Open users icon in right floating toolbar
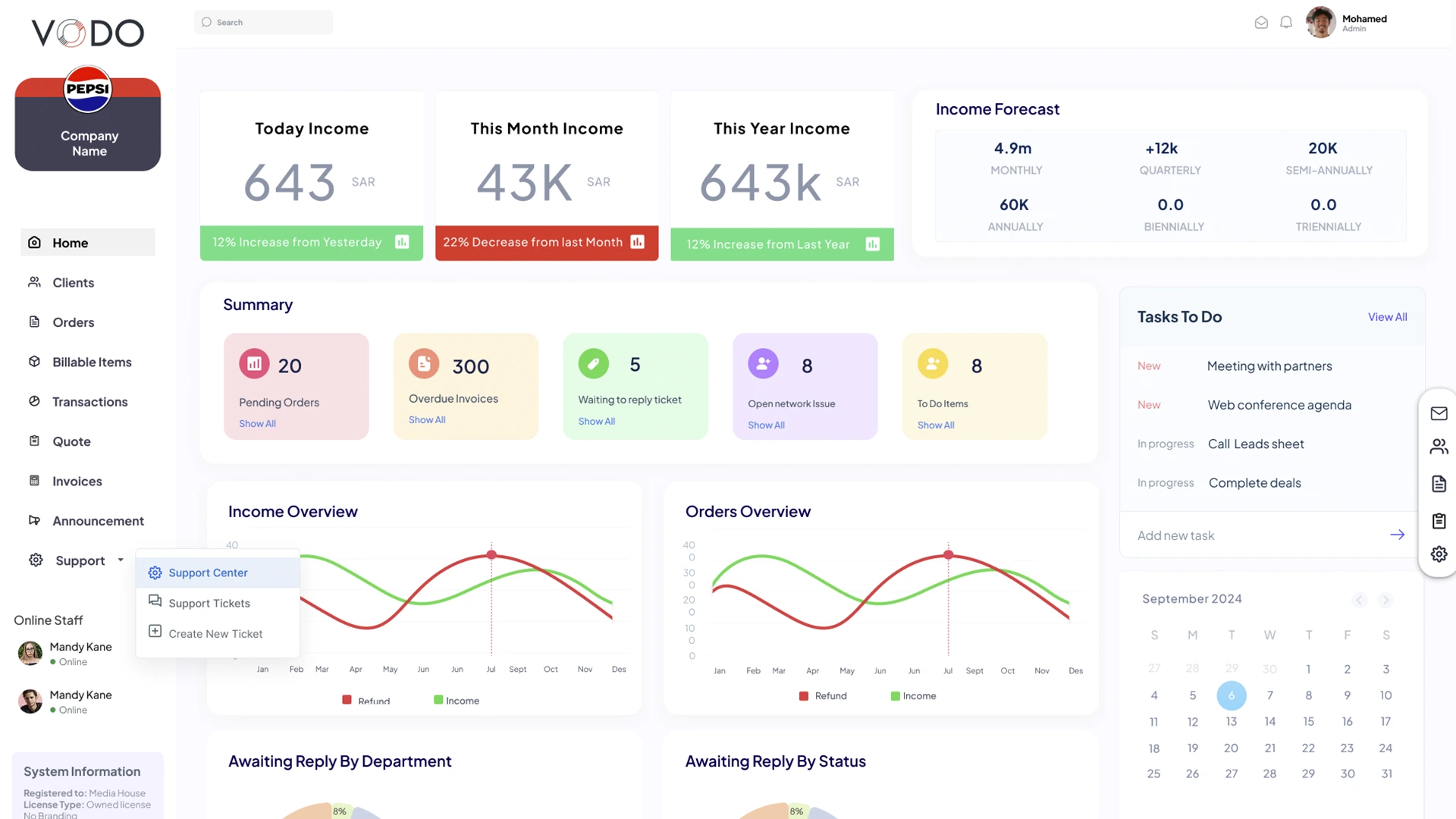This screenshot has width=1456, height=819. coord(1439,447)
